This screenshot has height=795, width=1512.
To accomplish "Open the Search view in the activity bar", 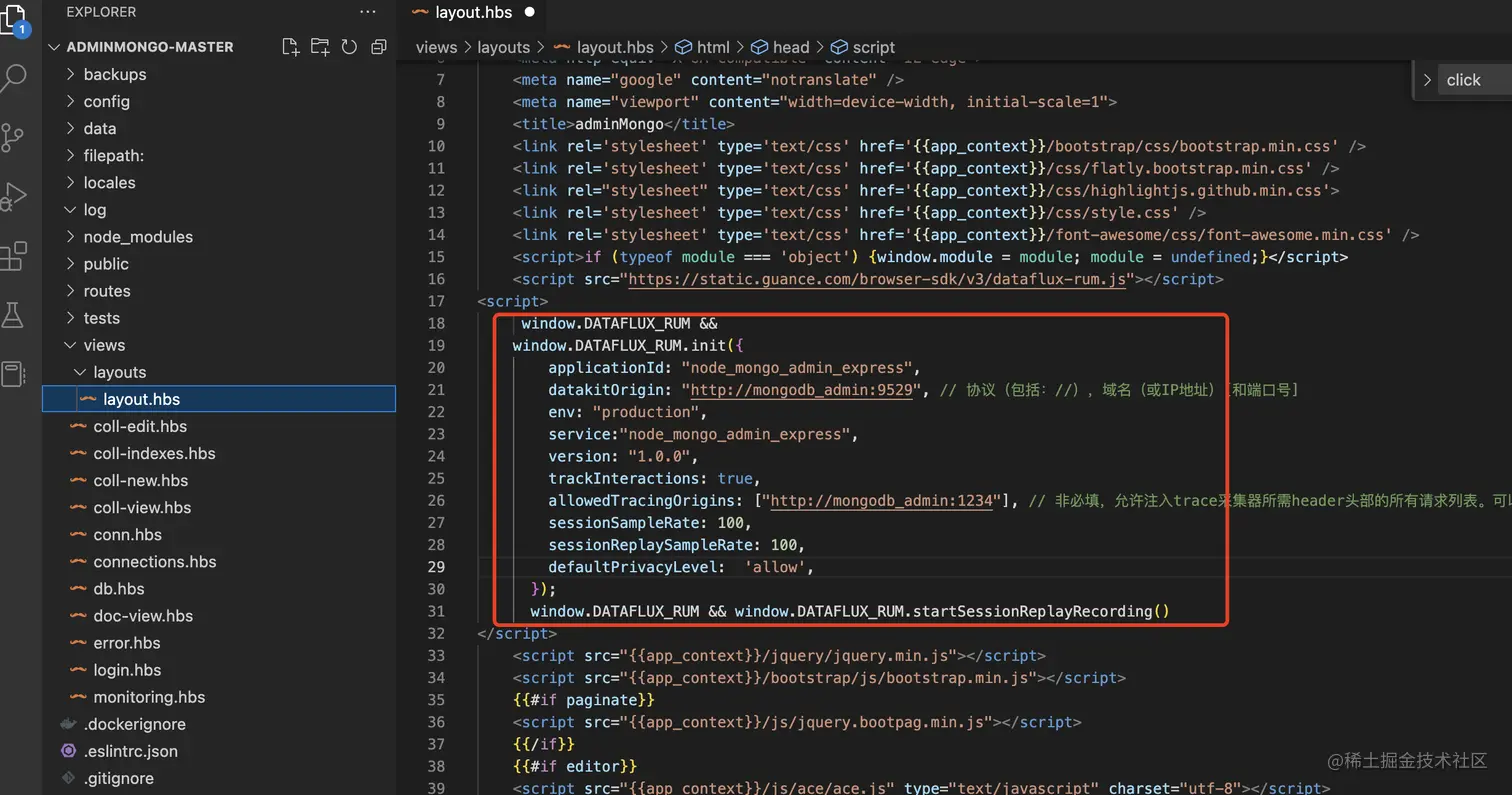I will click(13, 78).
